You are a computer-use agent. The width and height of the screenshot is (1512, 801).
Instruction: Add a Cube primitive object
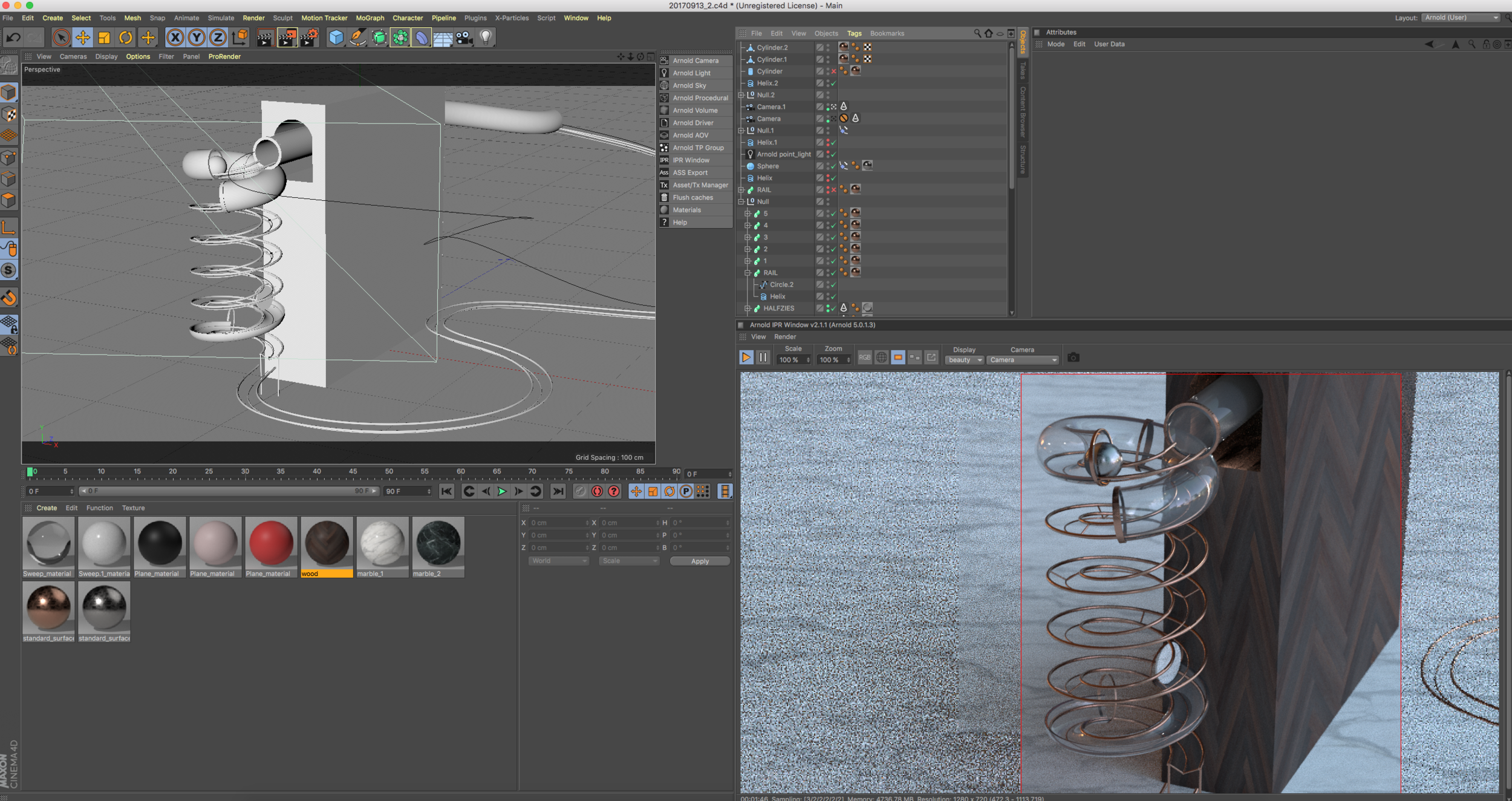(x=336, y=38)
